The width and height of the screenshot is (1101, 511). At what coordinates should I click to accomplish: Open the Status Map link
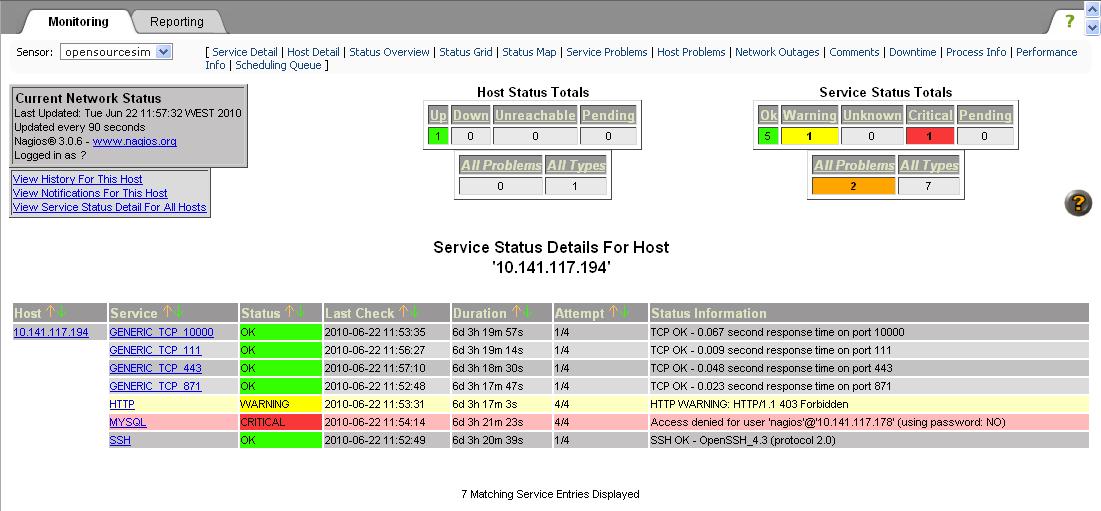click(529, 52)
